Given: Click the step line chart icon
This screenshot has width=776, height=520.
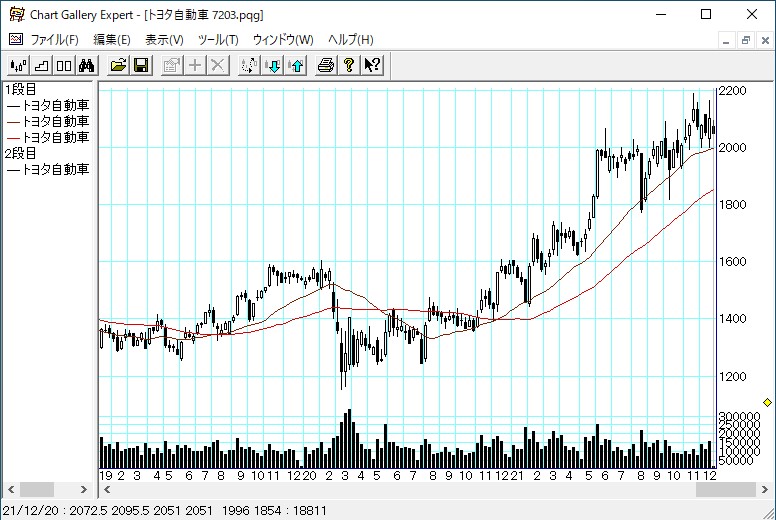Looking at the screenshot, I should (x=40, y=65).
